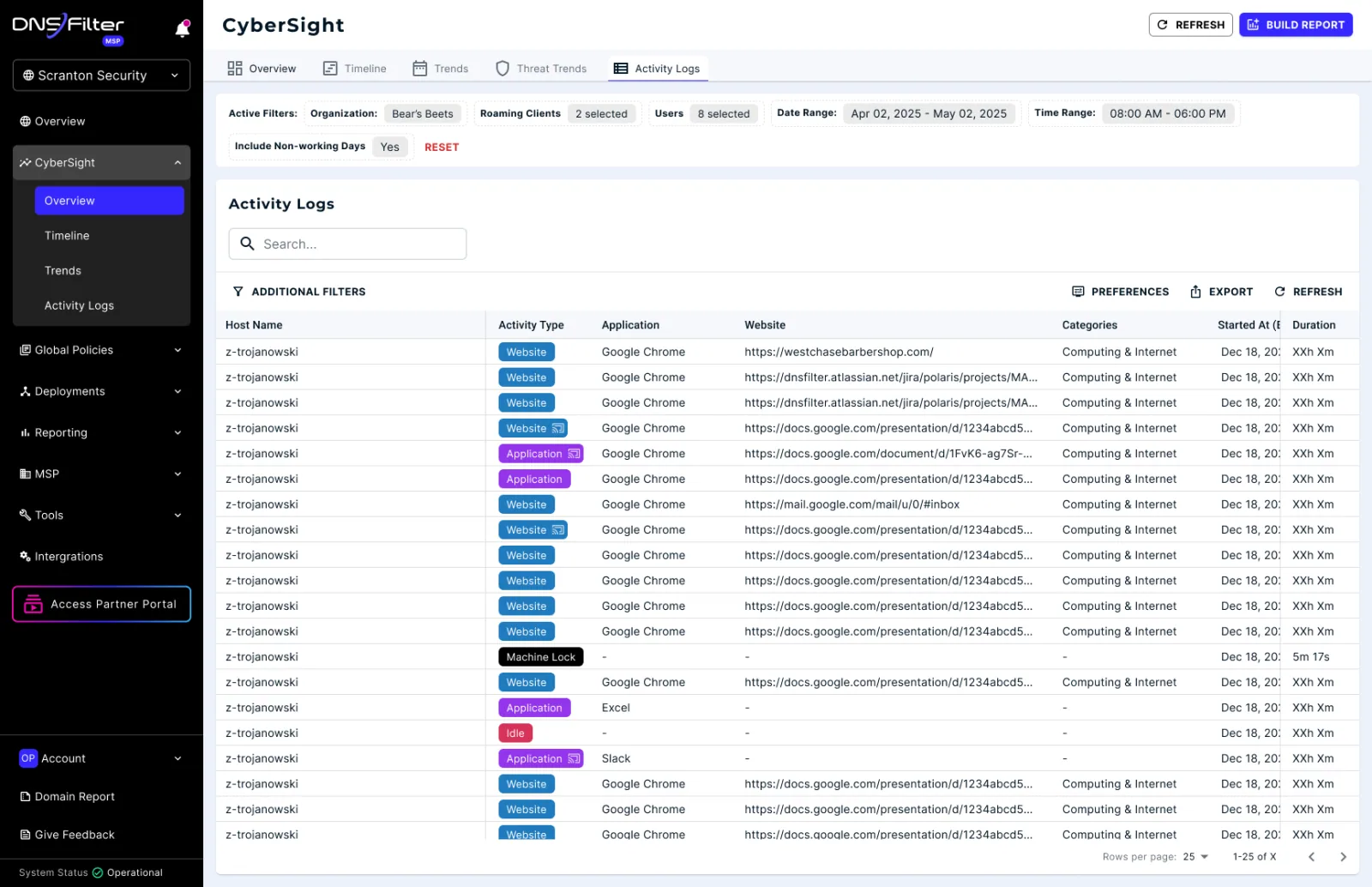Click Reset to clear filters
This screenshot has height=887, width=1372.
click(442, 148)
